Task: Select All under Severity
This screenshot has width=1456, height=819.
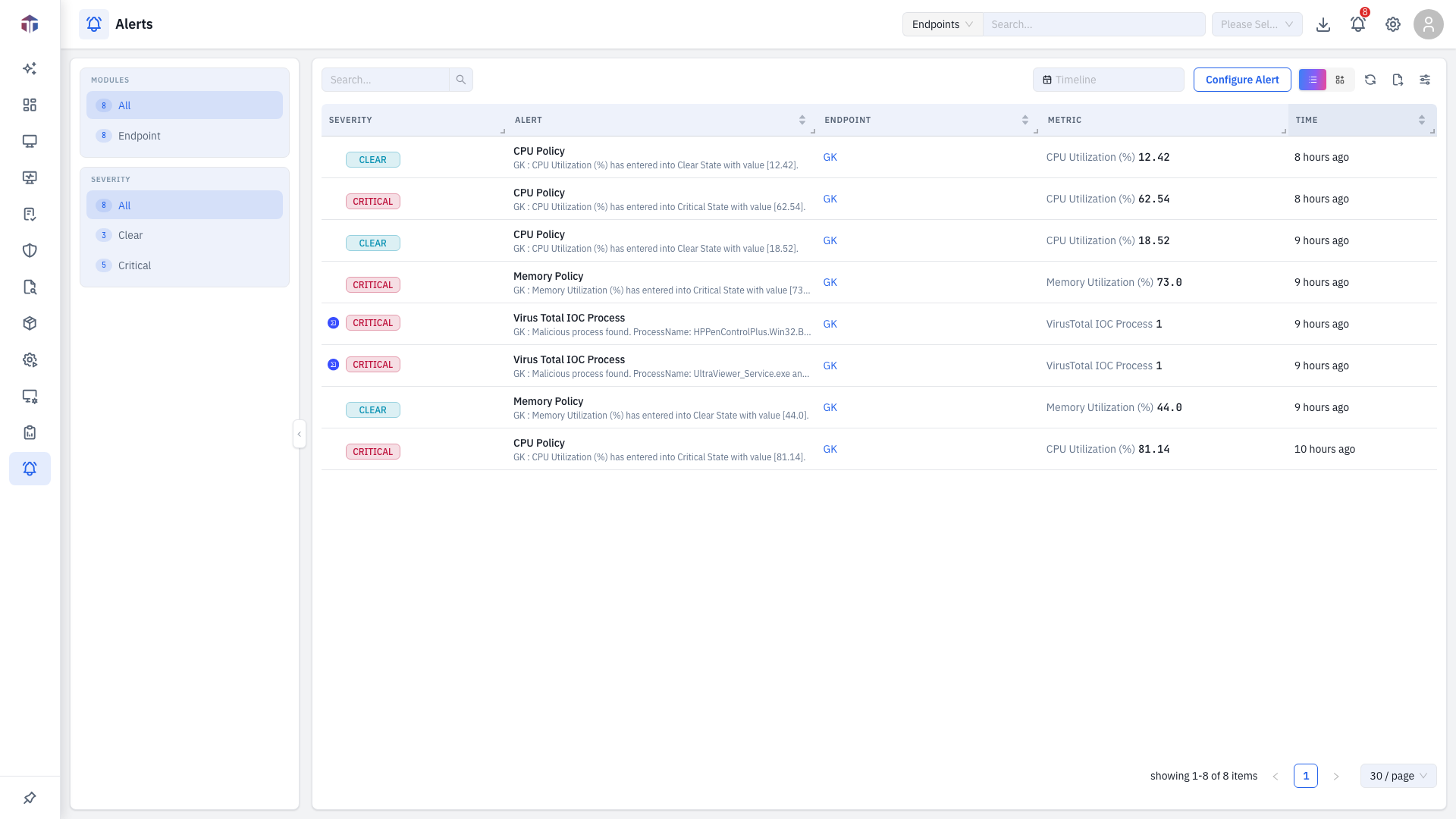Action: (x=184, y=206)
